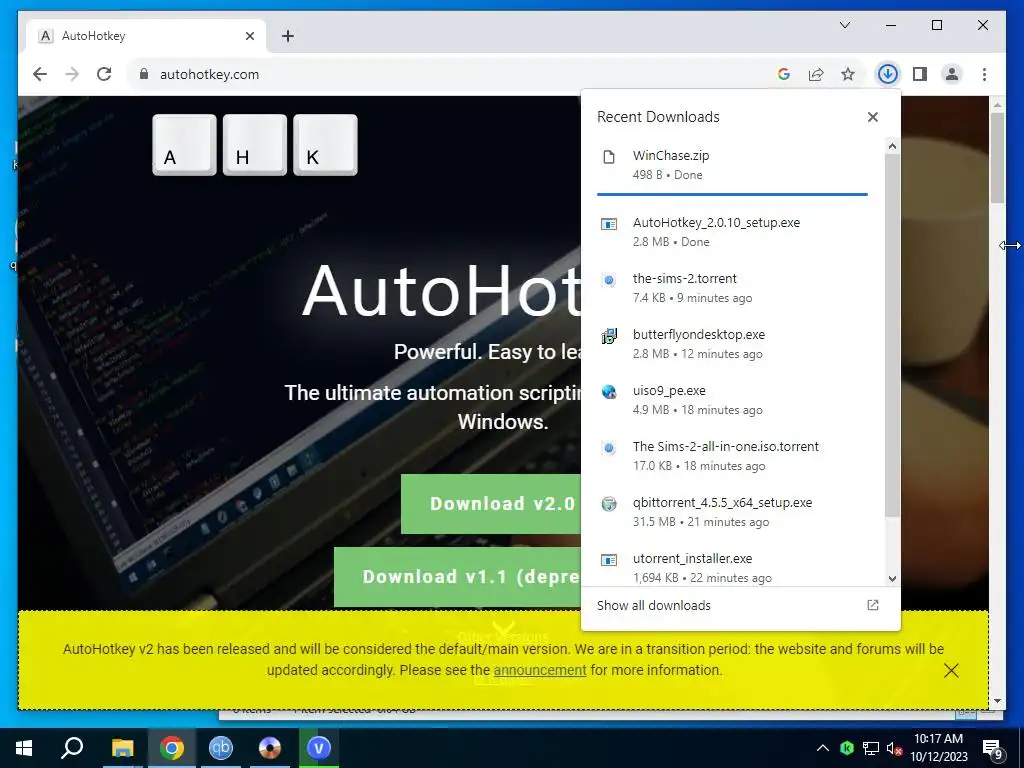Go back using the browser back arrow
Screen dimensions: 1024x768
pyautogui.click(x=40, y=74)
